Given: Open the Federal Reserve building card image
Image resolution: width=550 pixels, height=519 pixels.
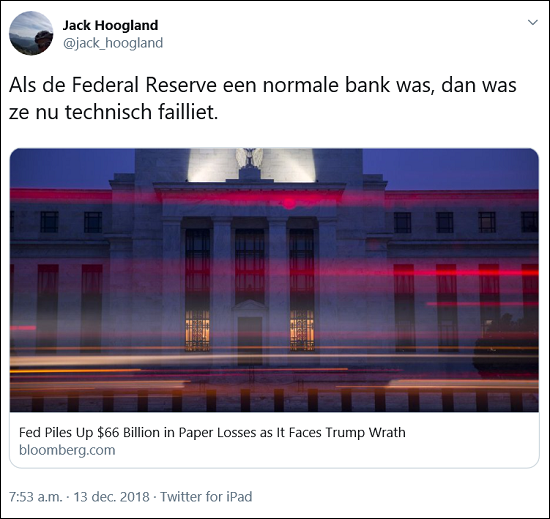Looking at the screenshot, I should [x=274, y=280].
